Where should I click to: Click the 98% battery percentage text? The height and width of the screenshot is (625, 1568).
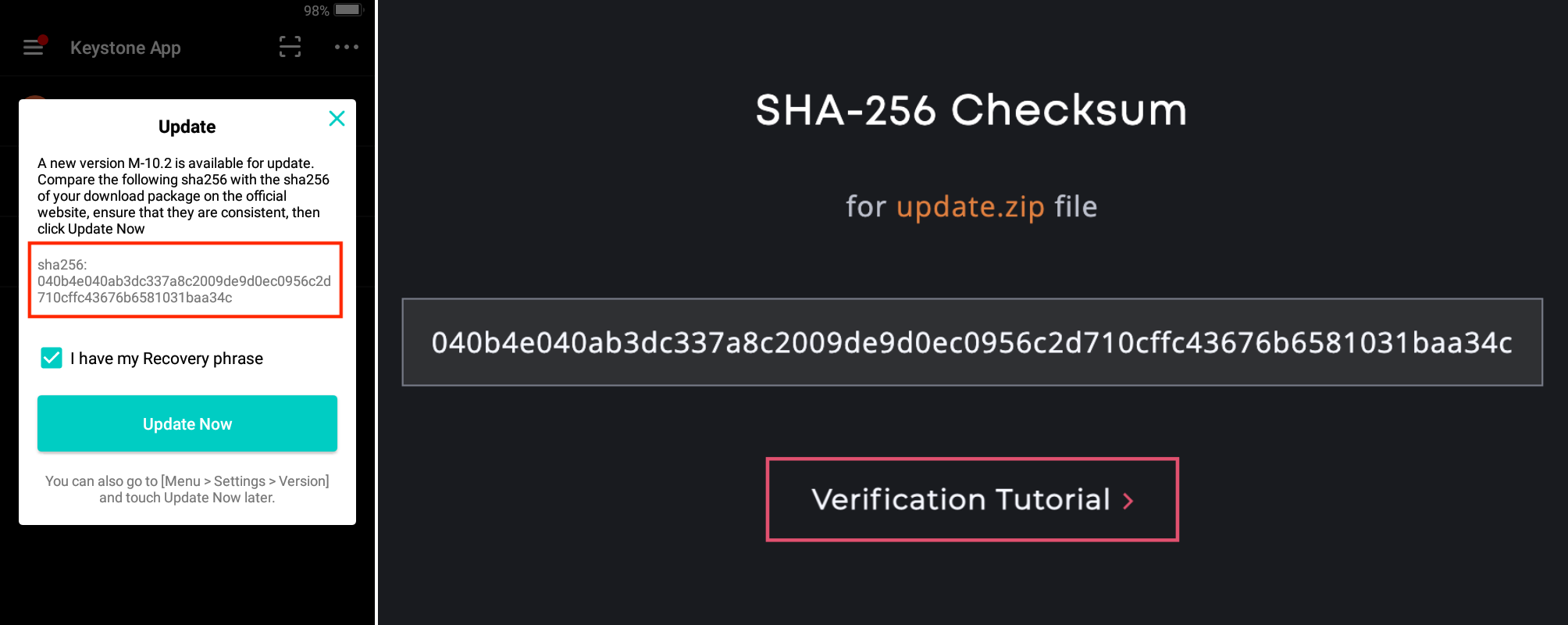[315, 10]
